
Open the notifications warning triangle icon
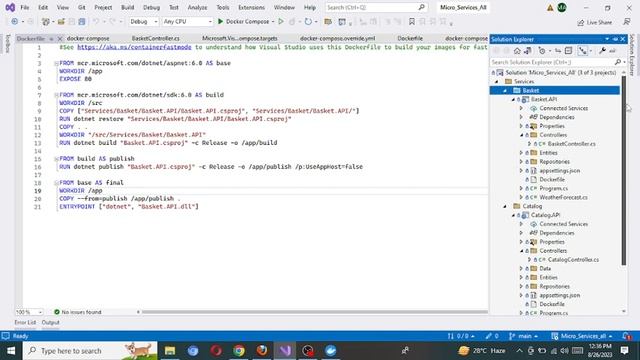click(550, 8)
